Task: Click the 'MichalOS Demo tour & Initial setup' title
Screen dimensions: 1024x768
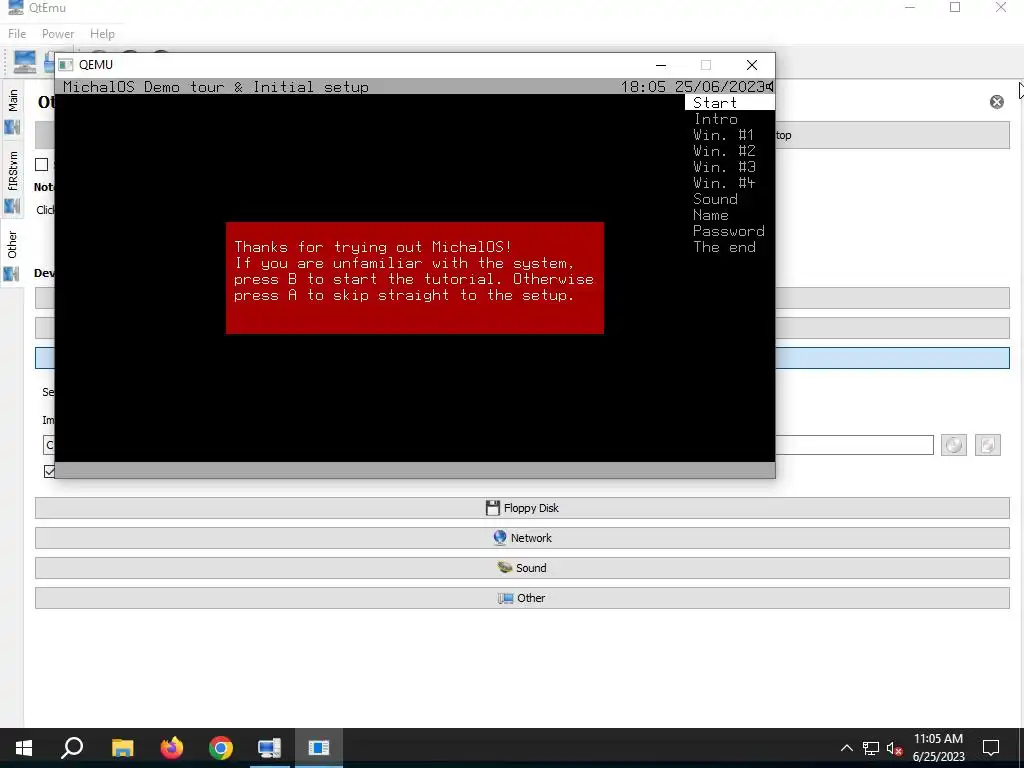Action: (x=216, y=87)
